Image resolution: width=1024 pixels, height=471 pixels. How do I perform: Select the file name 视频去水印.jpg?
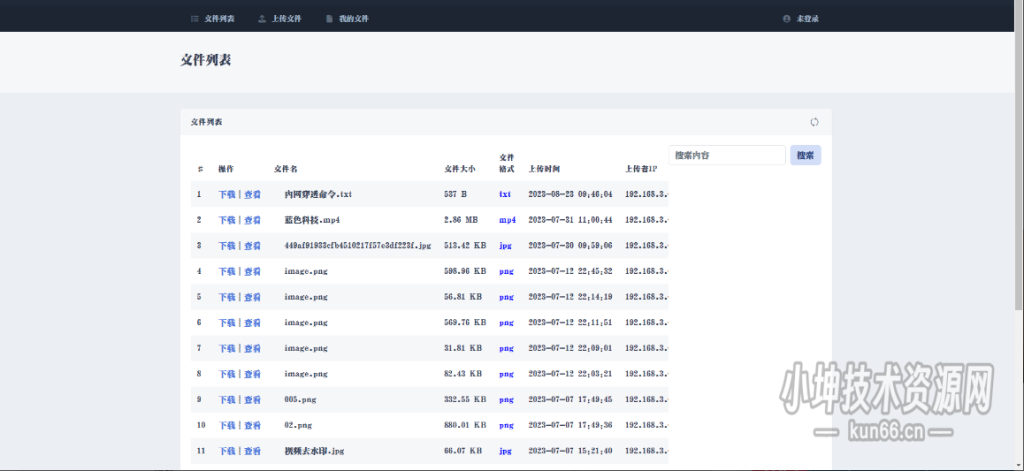[314, 451]
